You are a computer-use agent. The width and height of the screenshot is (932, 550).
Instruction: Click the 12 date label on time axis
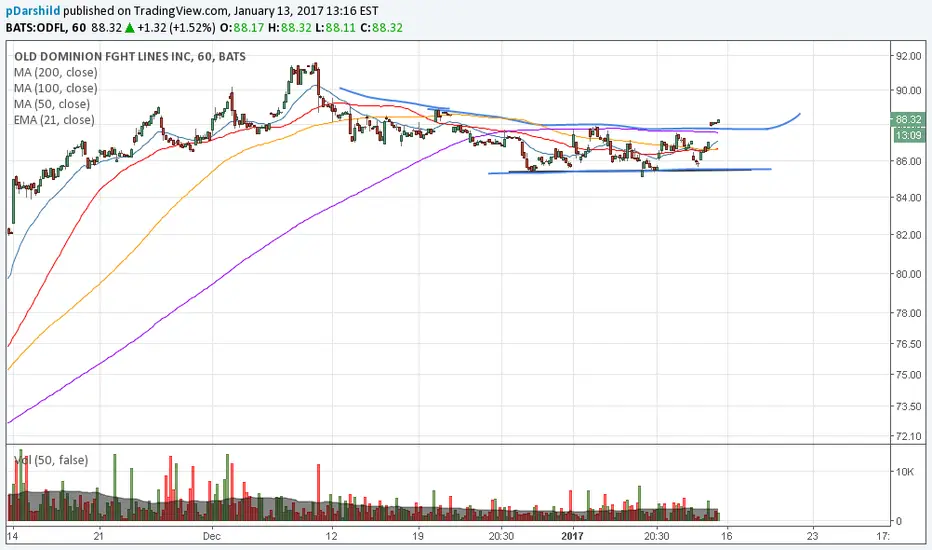(331, 536)
